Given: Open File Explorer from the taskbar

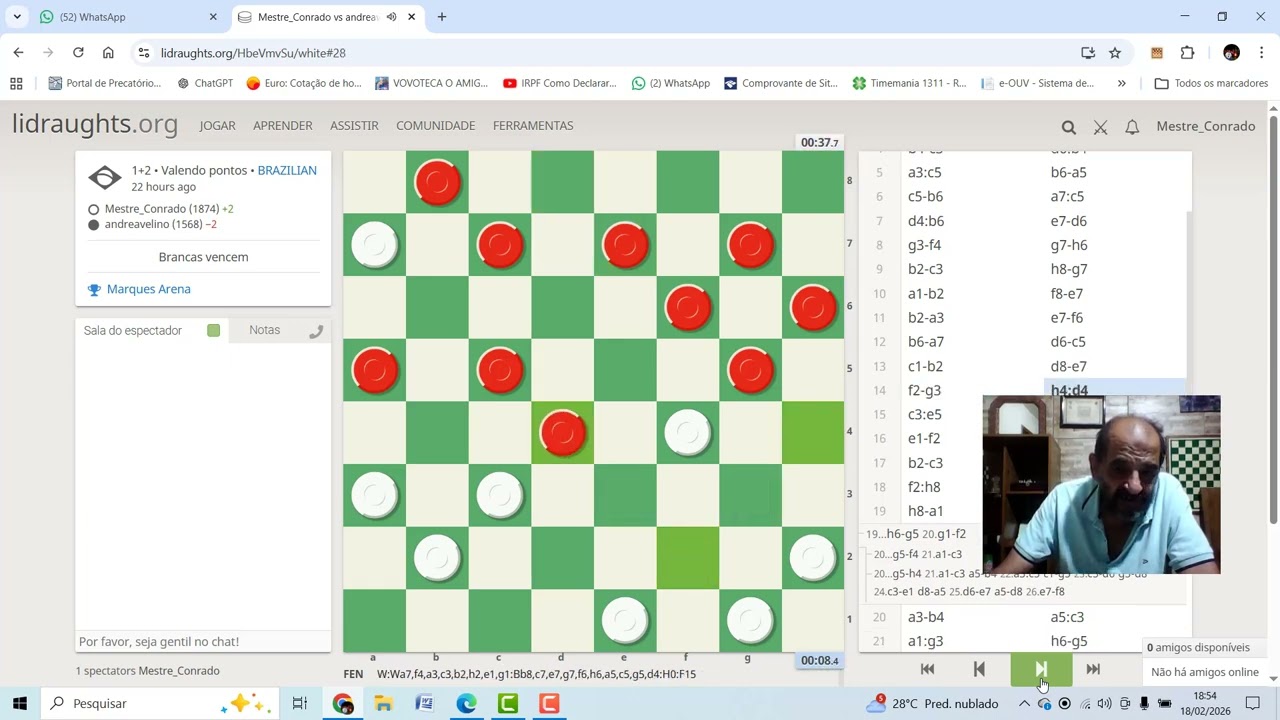Looking at the screenshot, I should click(383, 704).
